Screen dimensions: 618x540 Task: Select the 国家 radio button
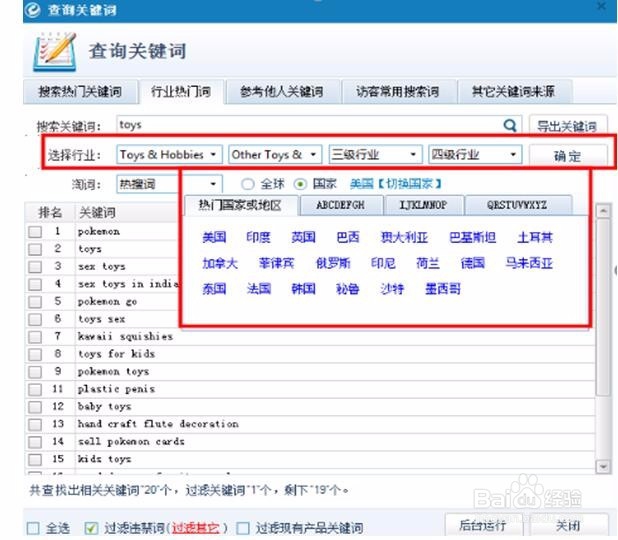301,184
